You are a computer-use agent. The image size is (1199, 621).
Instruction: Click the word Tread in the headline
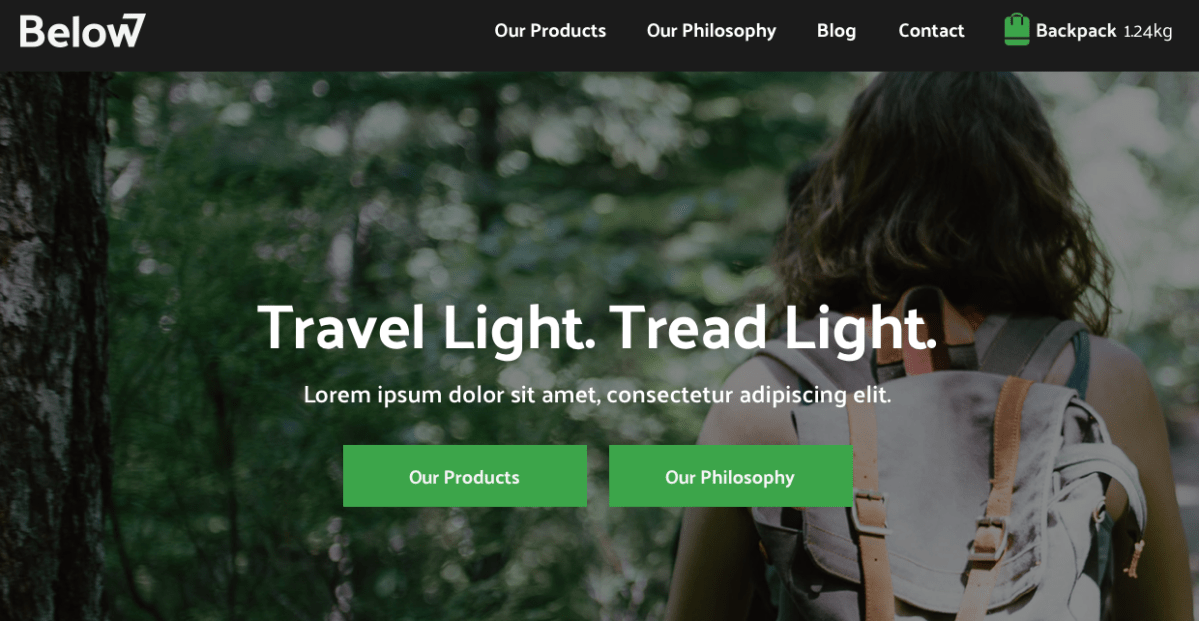pos(688,327)
